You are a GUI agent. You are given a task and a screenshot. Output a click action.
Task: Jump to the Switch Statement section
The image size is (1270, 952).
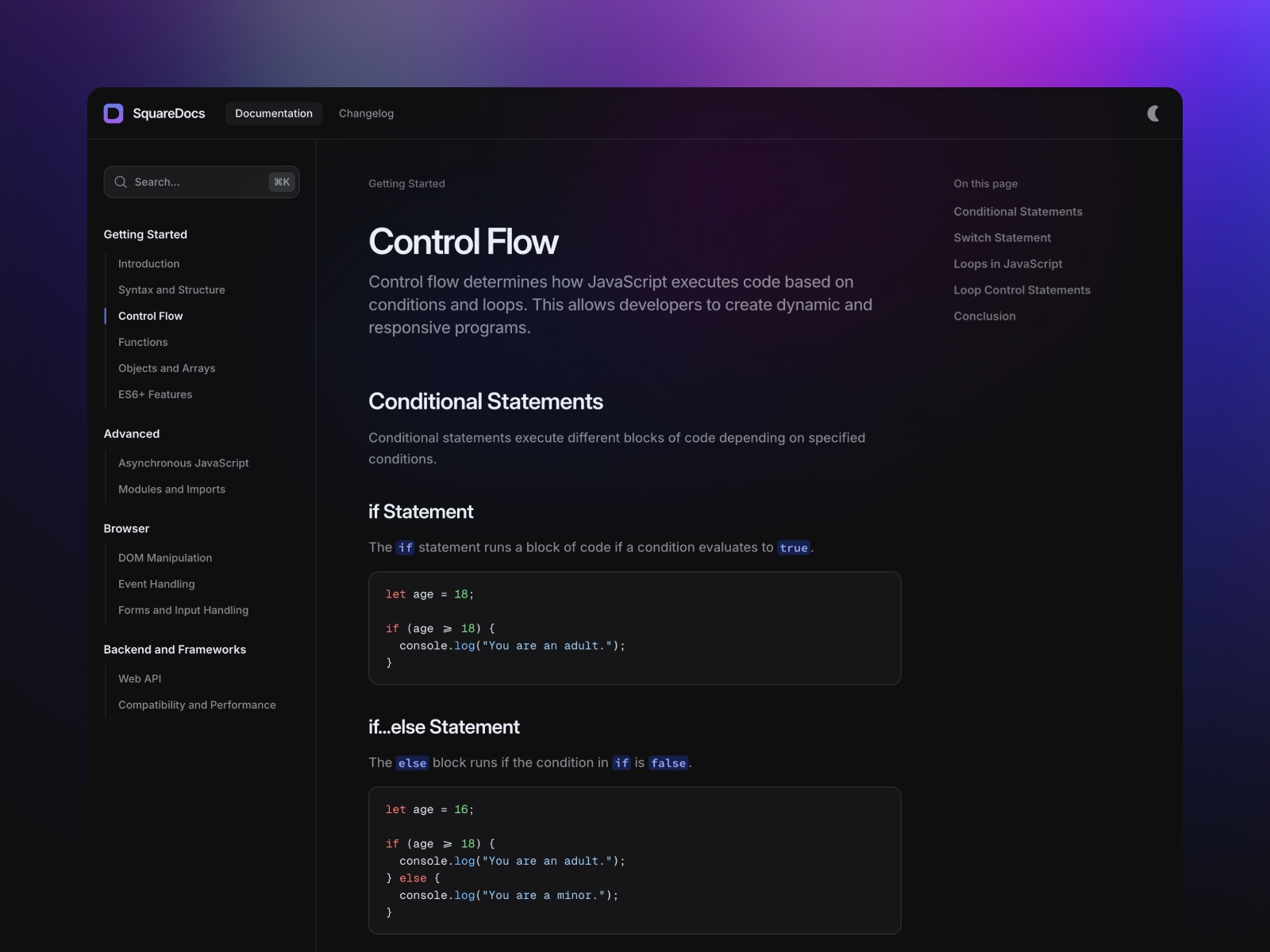(x=1002, y=237)
